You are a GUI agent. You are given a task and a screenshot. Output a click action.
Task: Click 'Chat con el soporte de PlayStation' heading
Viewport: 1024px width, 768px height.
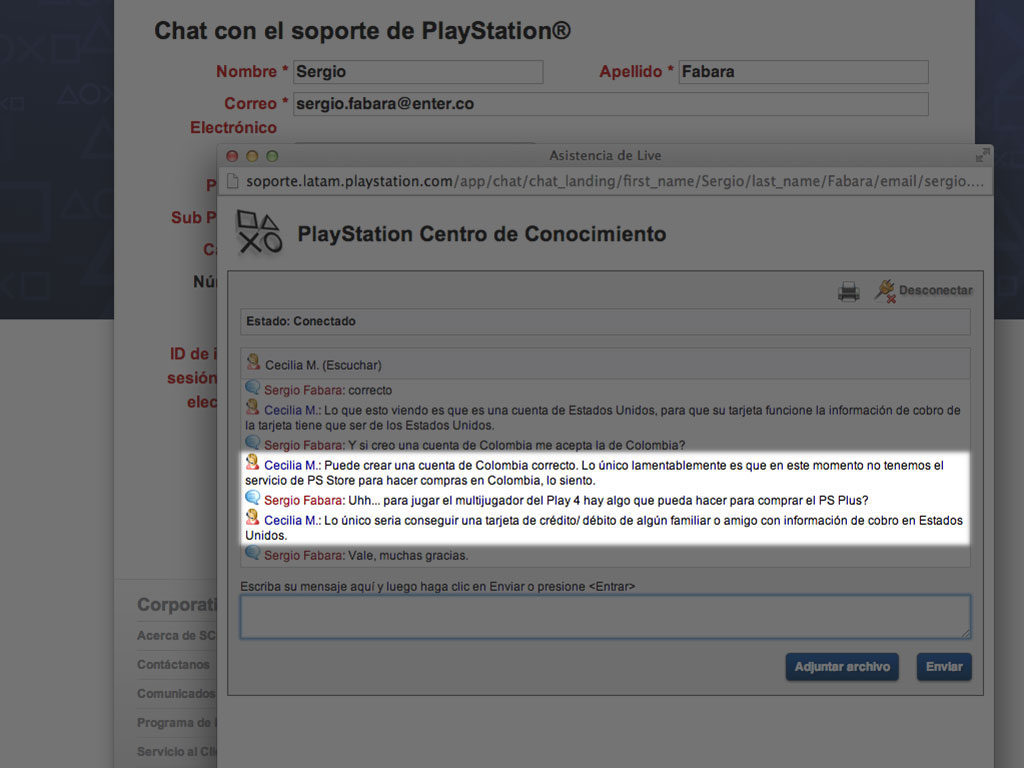point(362,31)
